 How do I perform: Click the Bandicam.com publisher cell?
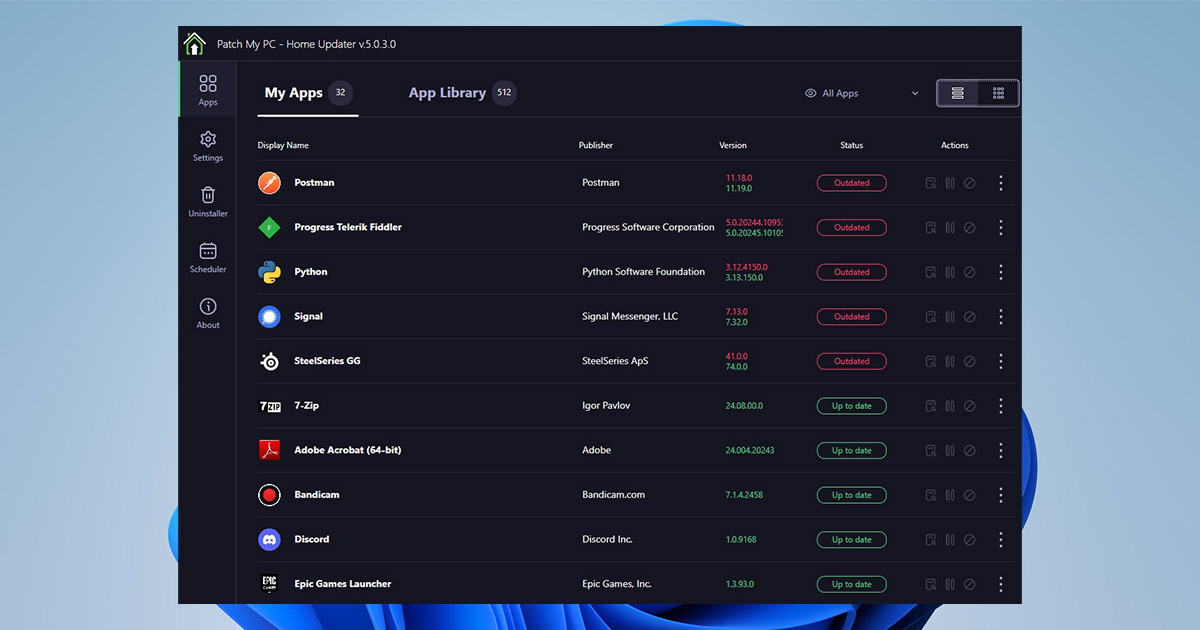[x=614, y=495]
